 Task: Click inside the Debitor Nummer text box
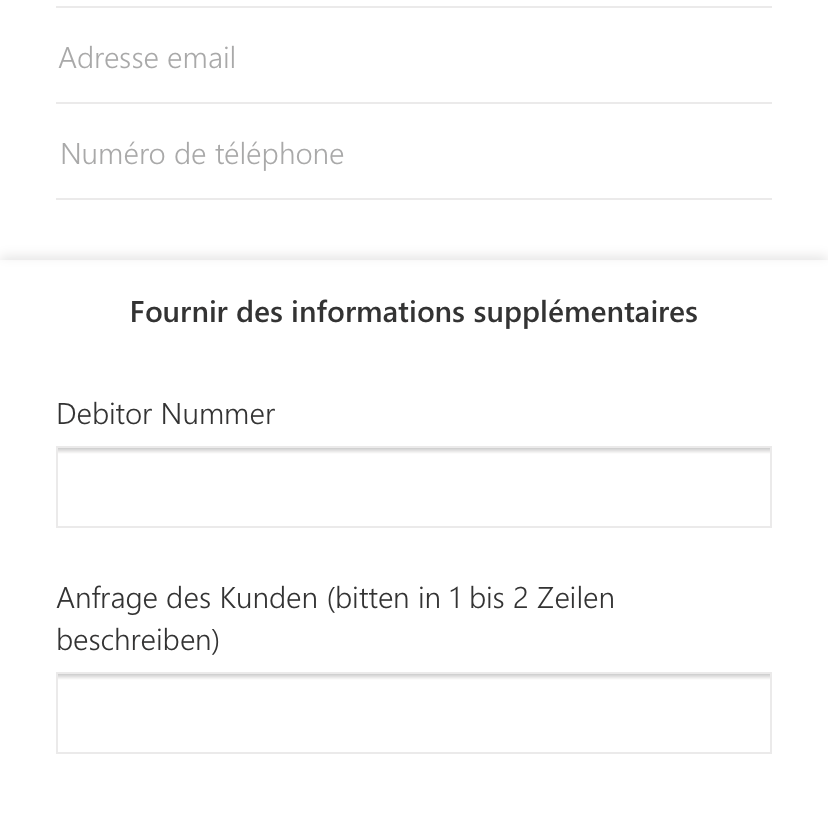pos(413,488)
